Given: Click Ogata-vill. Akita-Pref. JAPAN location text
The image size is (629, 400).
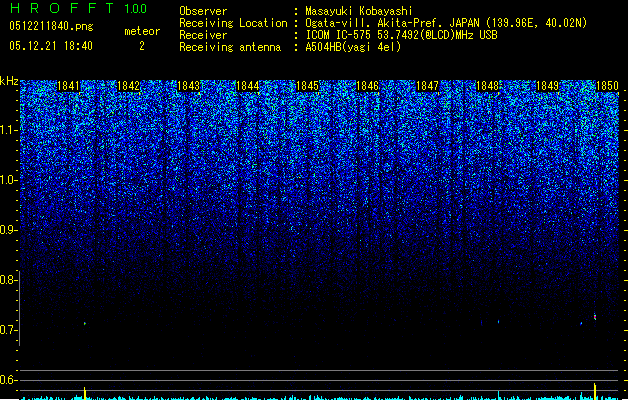Looking at the screenshot, I should [446, 23].
